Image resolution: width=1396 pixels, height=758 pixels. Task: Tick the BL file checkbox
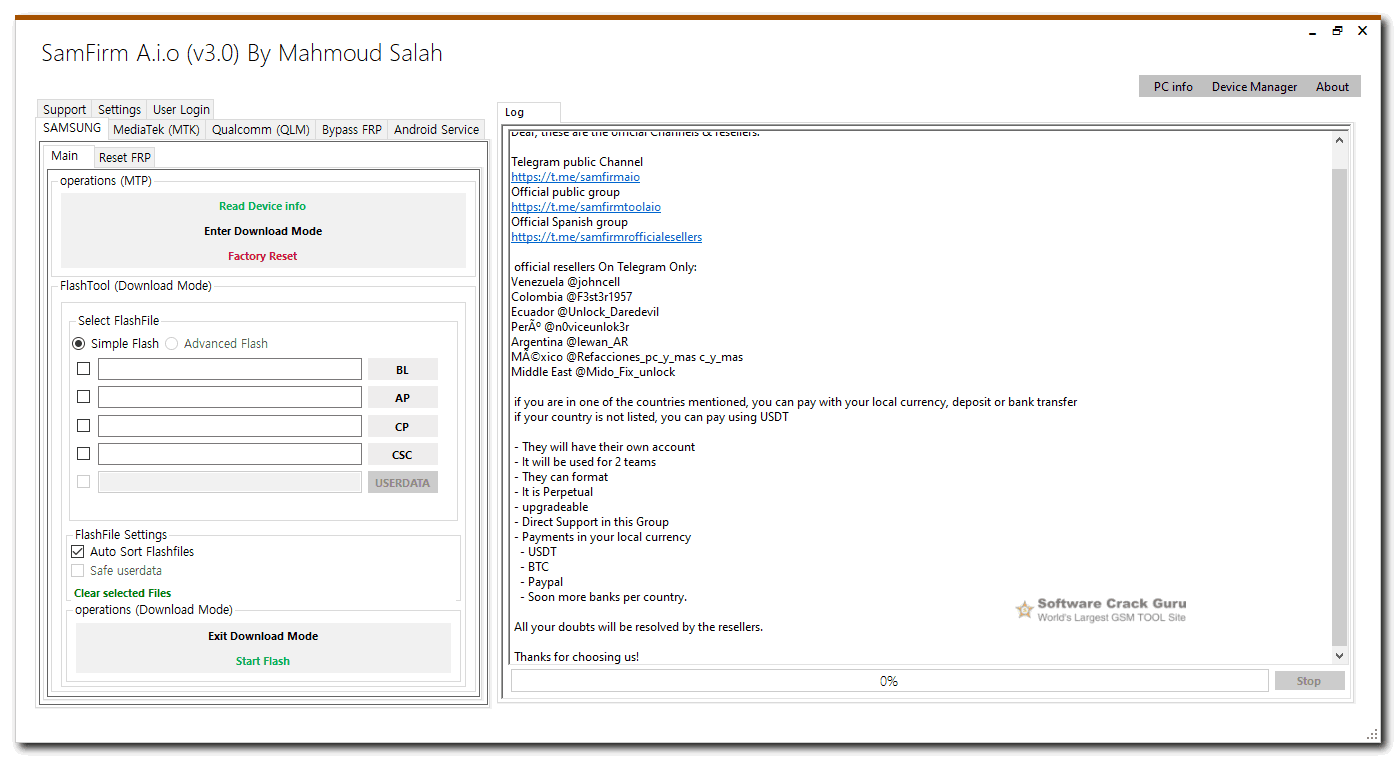83,369
